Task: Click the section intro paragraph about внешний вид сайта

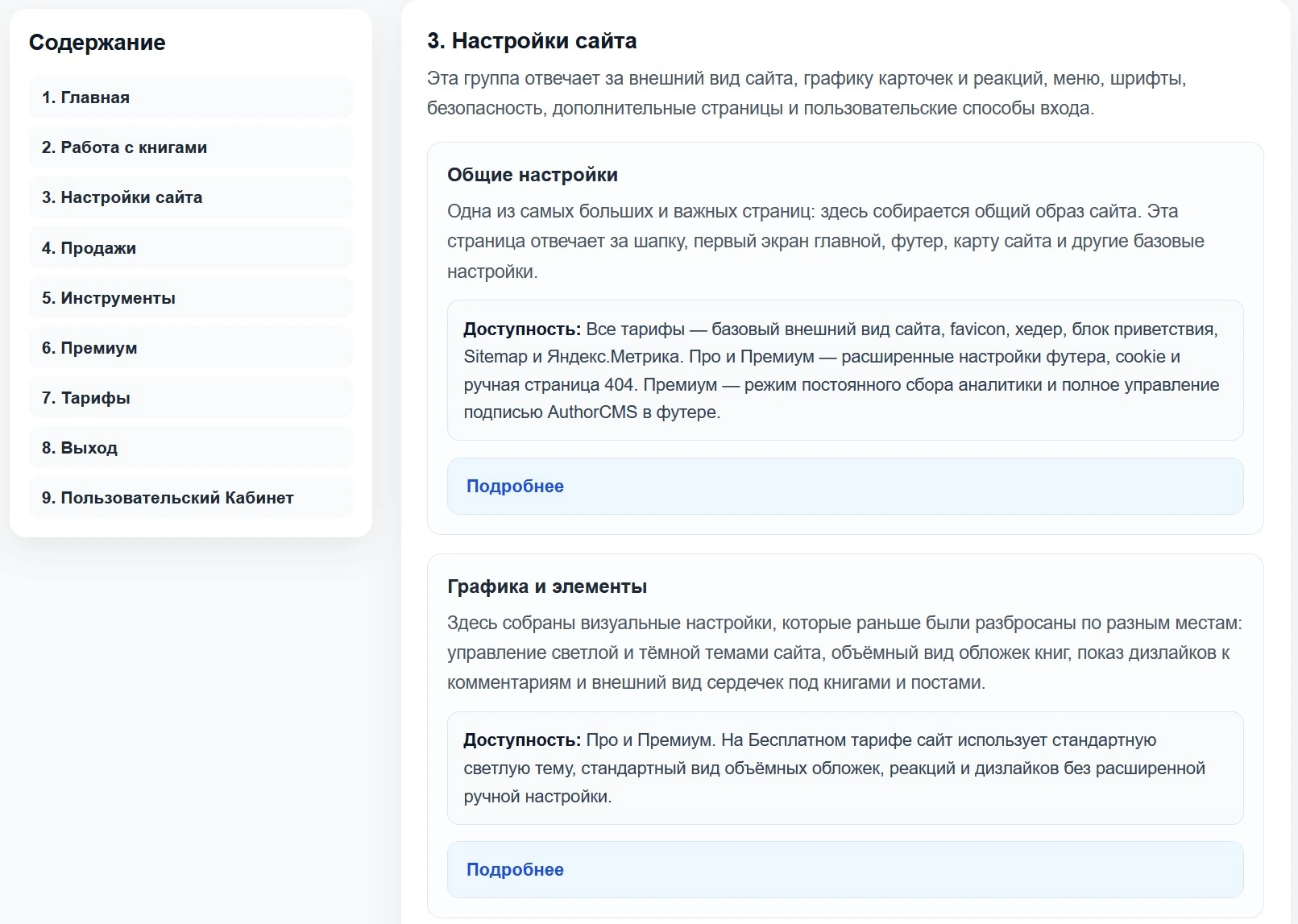Action: click(x=807, y=93)
